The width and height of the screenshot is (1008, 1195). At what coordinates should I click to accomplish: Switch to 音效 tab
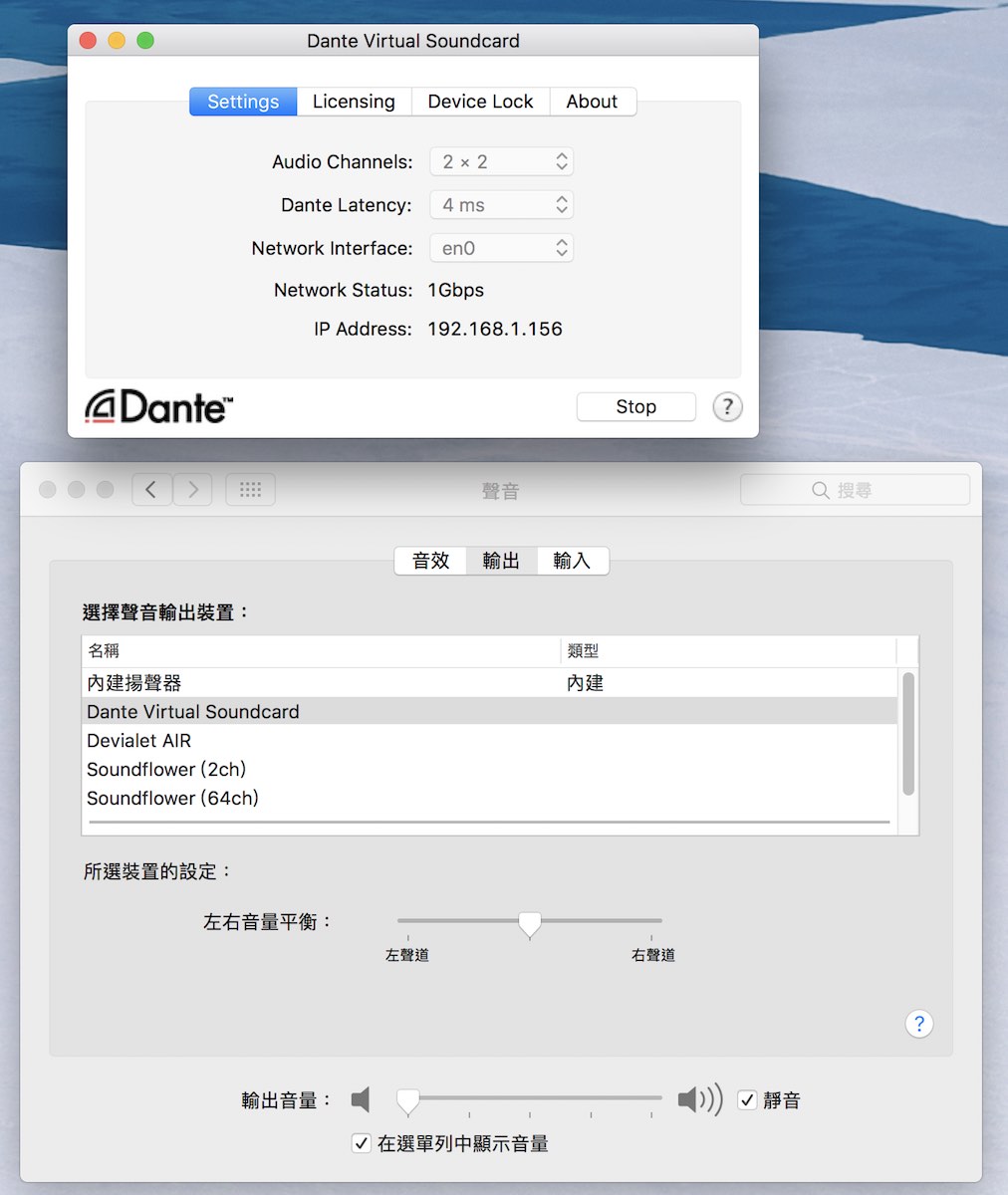[430, 561]
